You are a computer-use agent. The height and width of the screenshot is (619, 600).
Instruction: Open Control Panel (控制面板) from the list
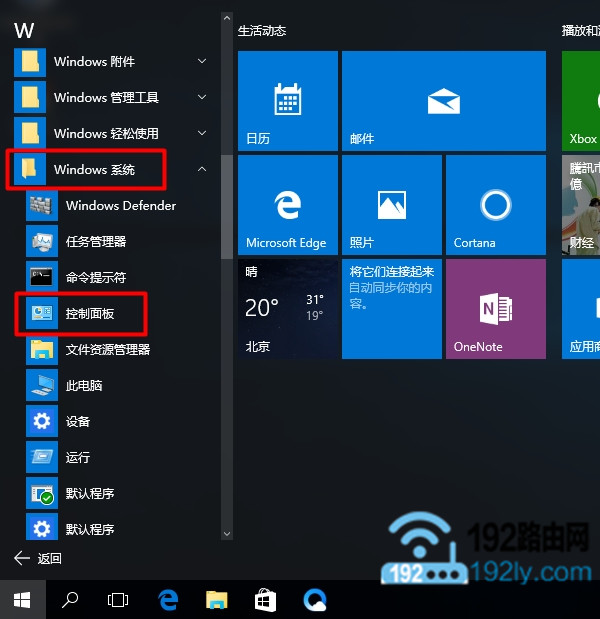(x=89, y=314)
